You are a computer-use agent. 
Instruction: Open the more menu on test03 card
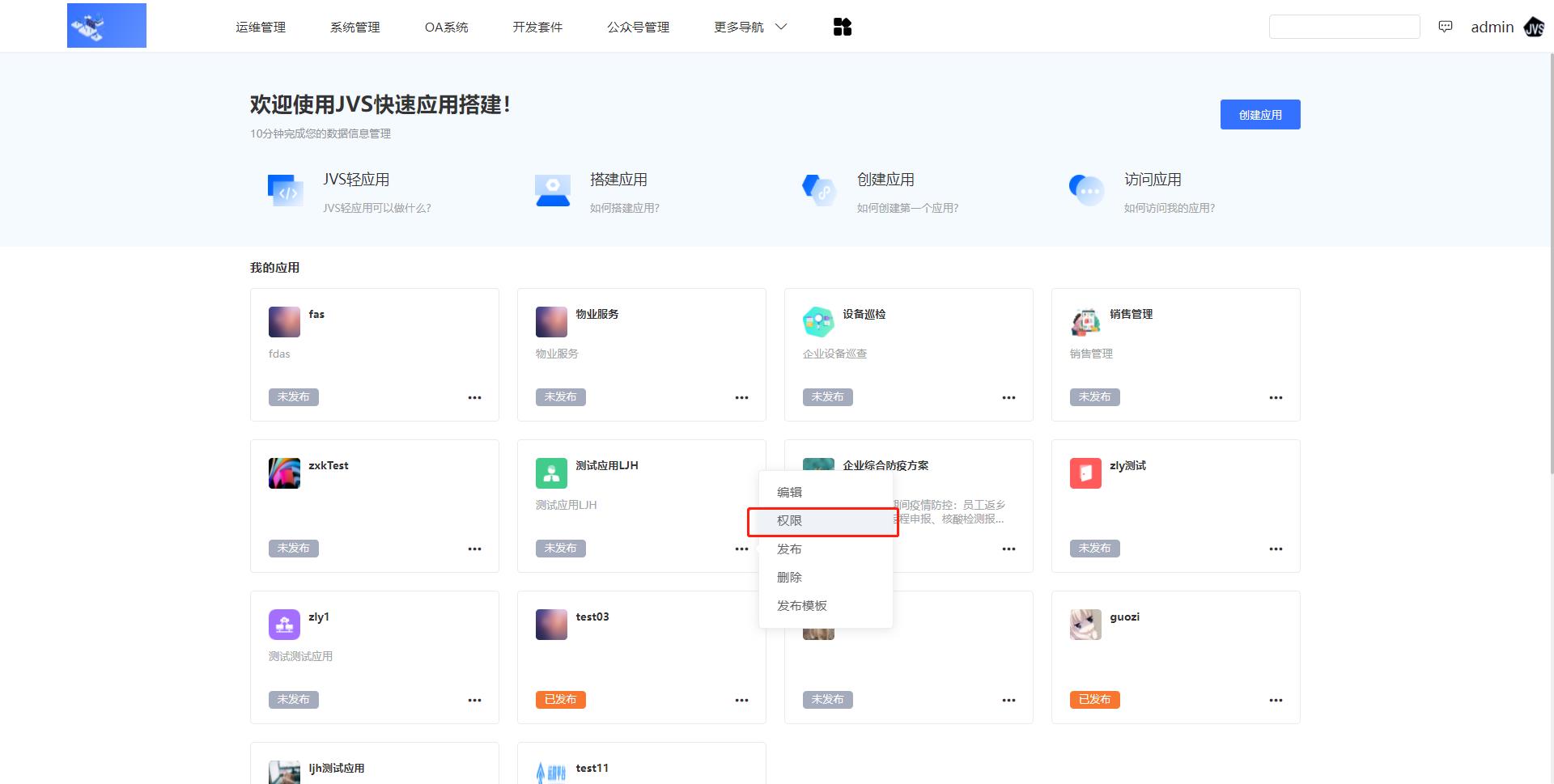point(742,700)
